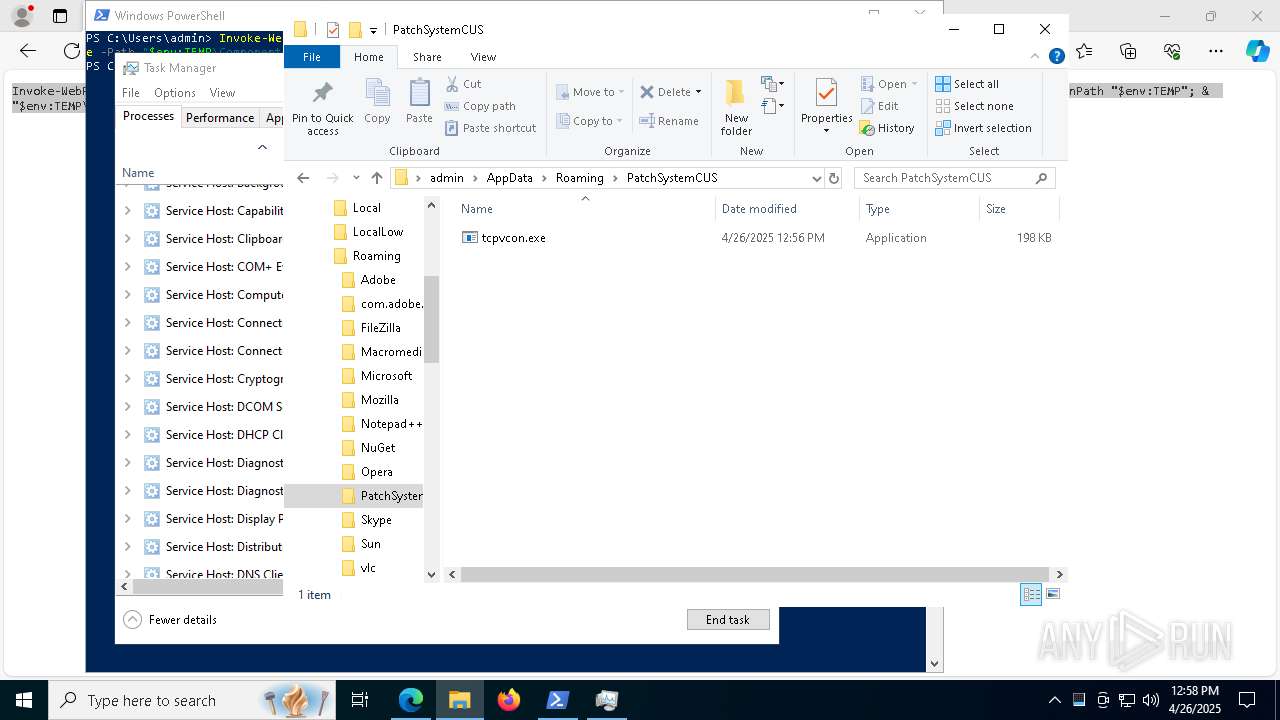Open Move to dropdown
Image resolution: width=1280 pixels, height=720 pixels.
[x=589, y=92]
